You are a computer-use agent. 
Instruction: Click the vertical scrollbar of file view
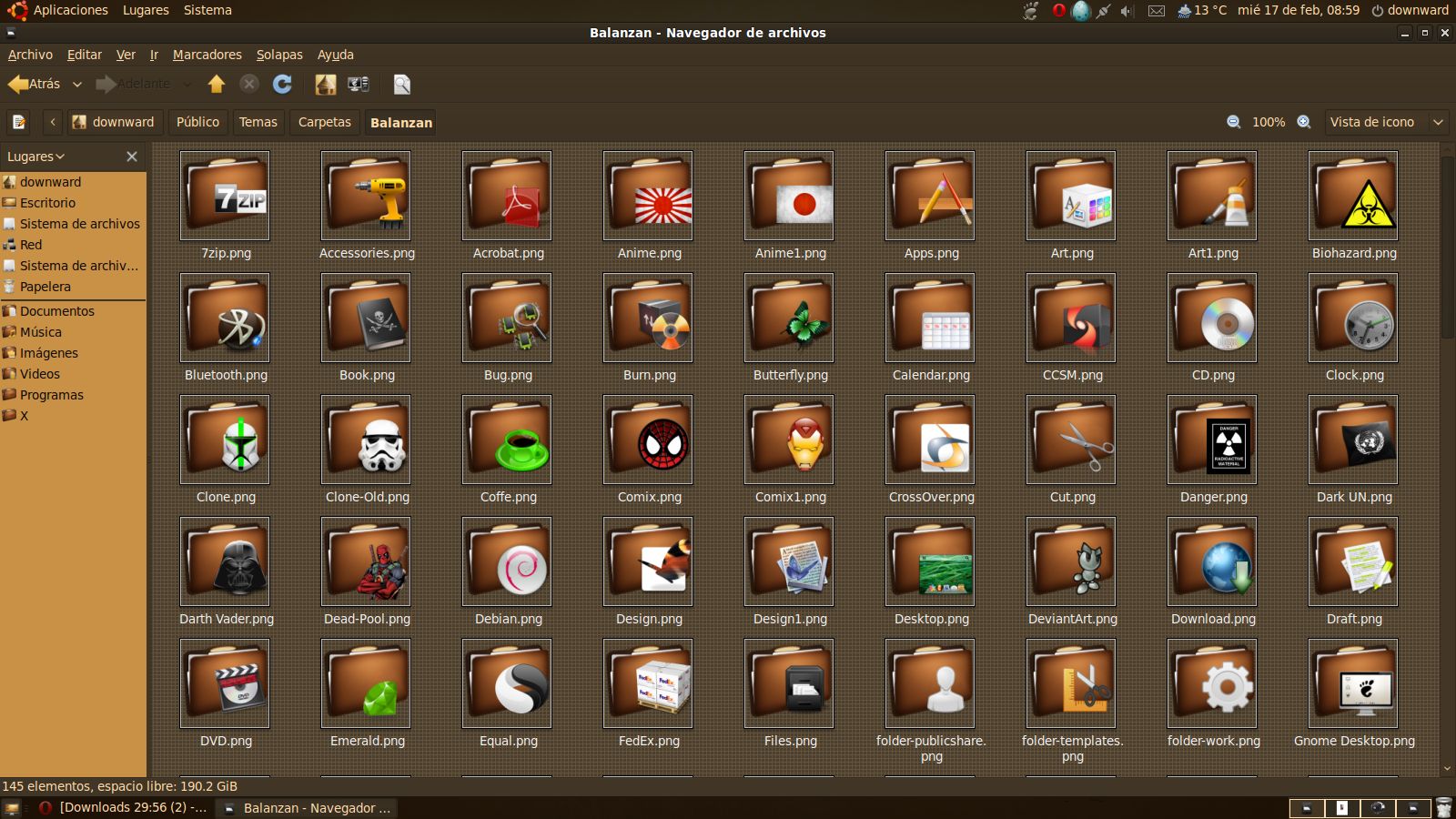(x=1447, y=248)
